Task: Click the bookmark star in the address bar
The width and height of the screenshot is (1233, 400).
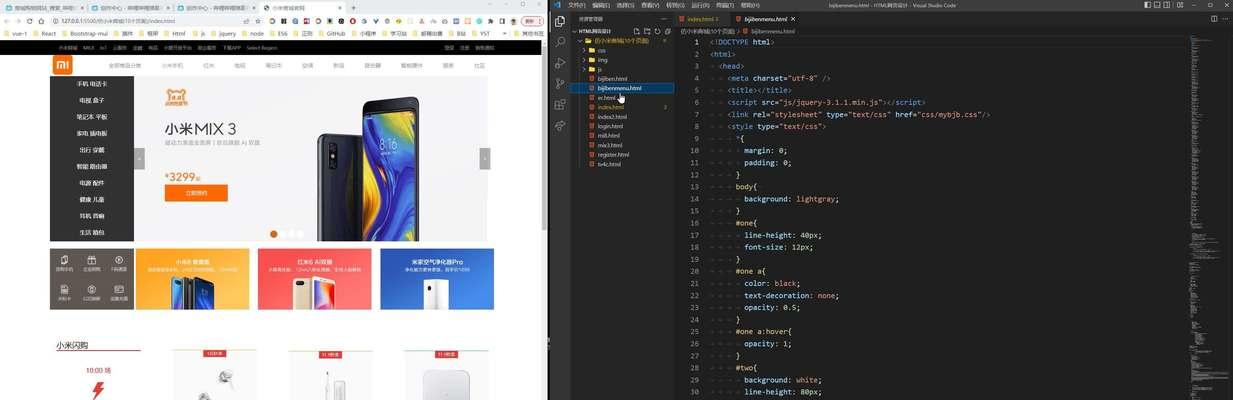Action: pos(258,21)
